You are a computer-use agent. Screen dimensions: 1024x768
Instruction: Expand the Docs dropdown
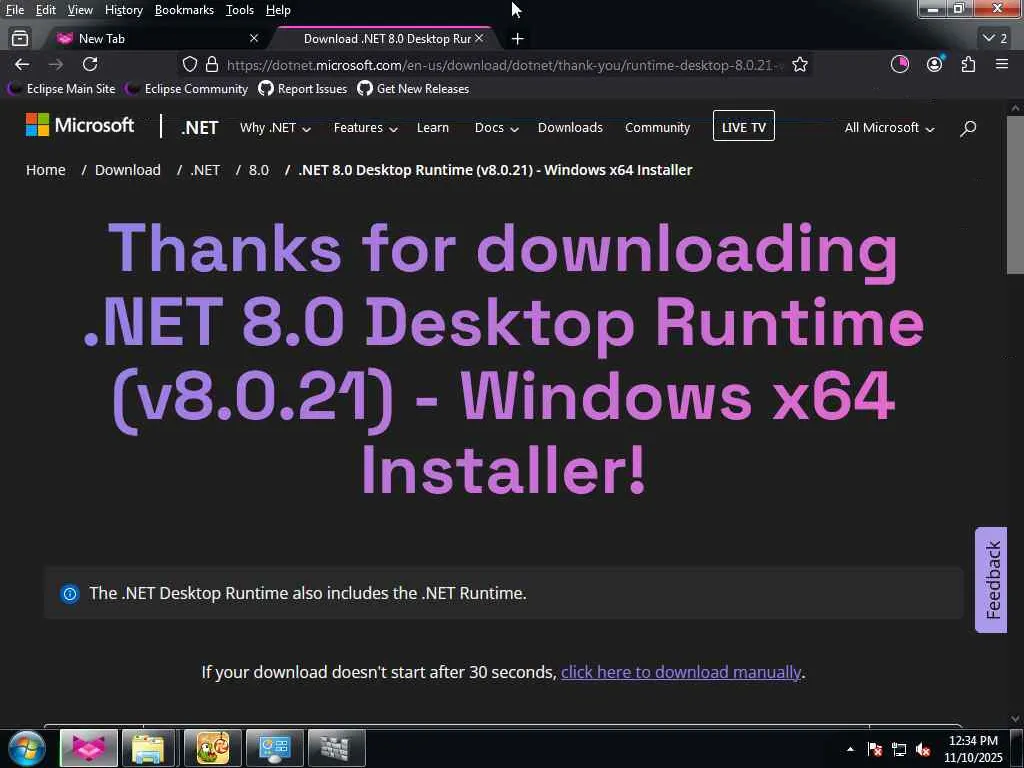496,128
